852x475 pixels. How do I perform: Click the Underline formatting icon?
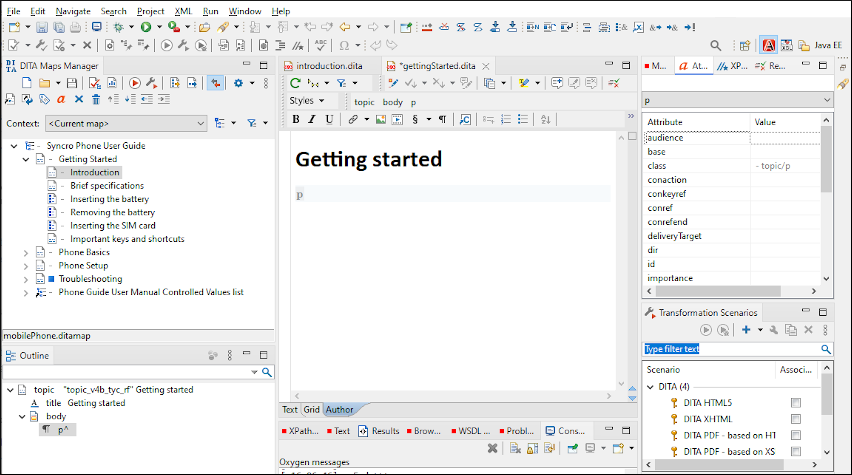tap(328, 119)
